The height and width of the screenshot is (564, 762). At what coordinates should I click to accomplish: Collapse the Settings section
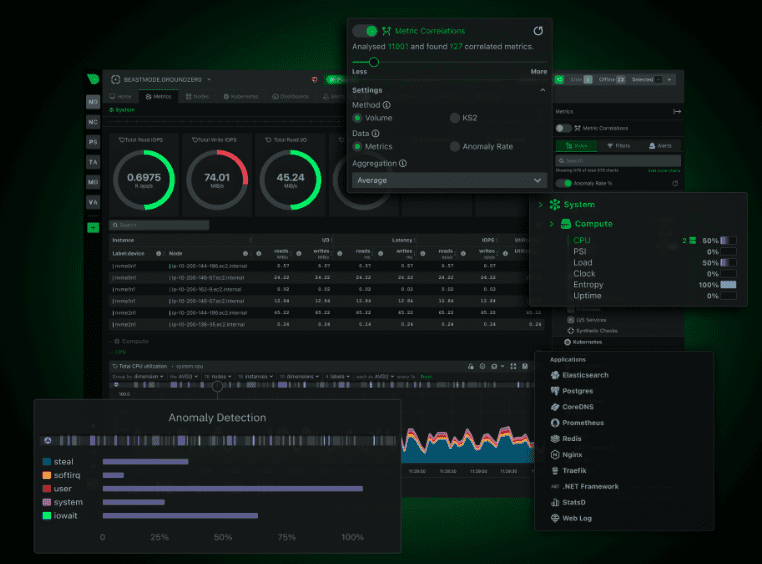542,90
